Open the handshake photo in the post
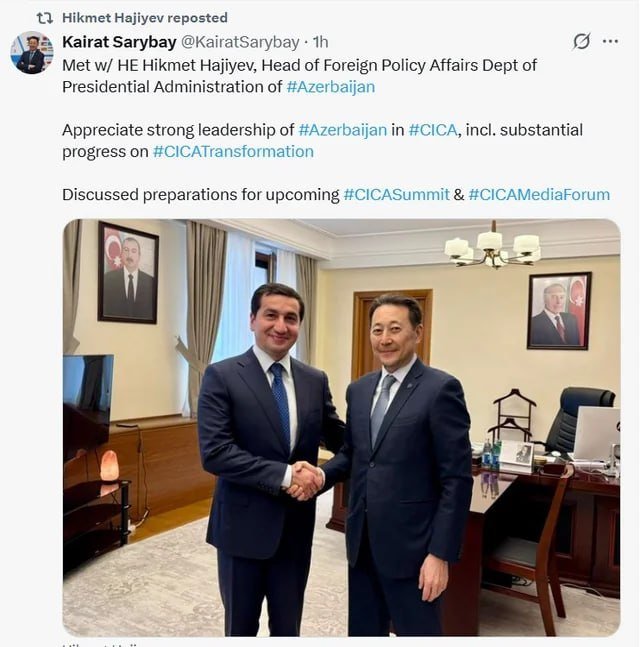 341,427
